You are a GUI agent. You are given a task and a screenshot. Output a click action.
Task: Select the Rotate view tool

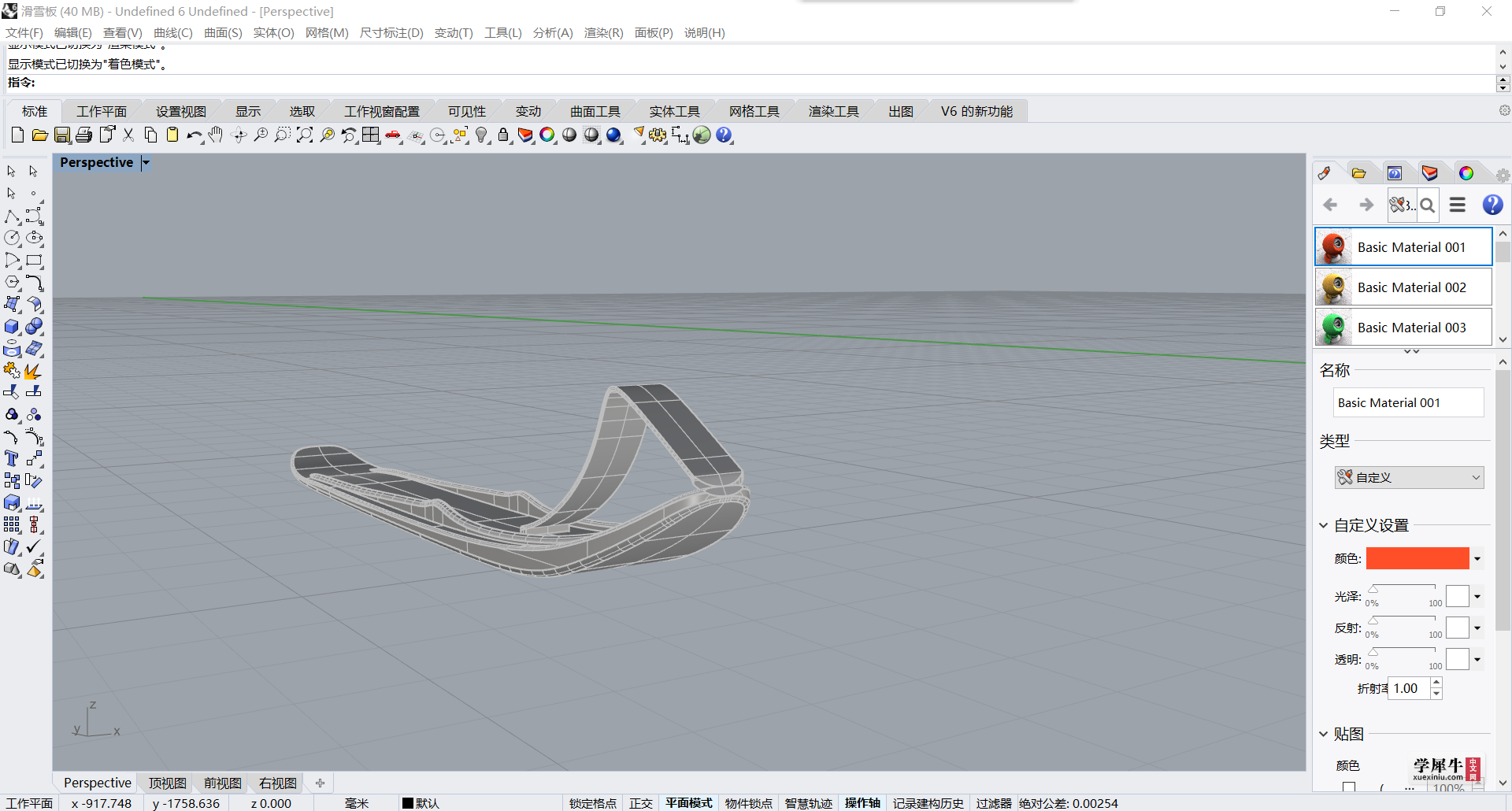click(239, 135)
